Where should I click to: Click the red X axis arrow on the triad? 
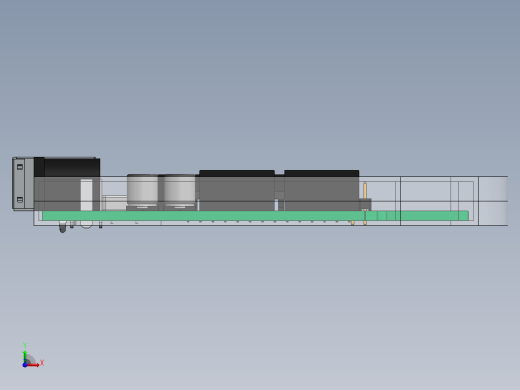click(34, 365)
